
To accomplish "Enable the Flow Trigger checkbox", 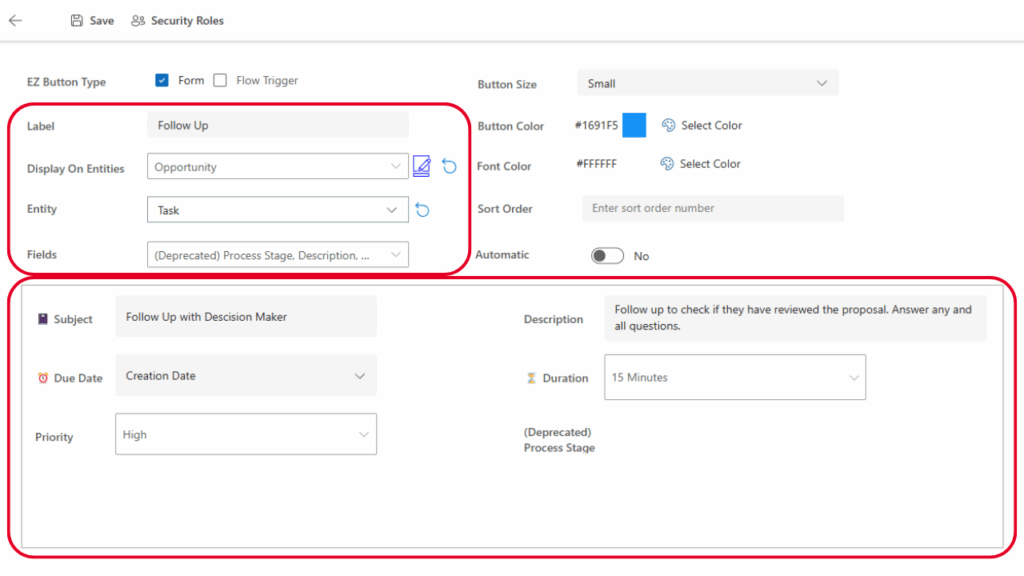I will (x=220, y=81).
